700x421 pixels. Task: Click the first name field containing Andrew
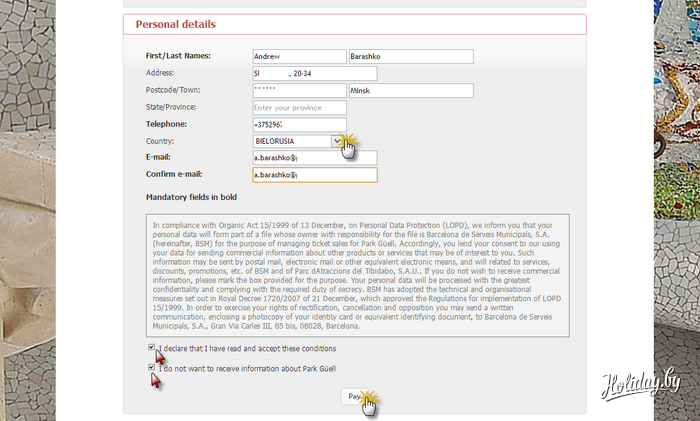tap(297, 57)
